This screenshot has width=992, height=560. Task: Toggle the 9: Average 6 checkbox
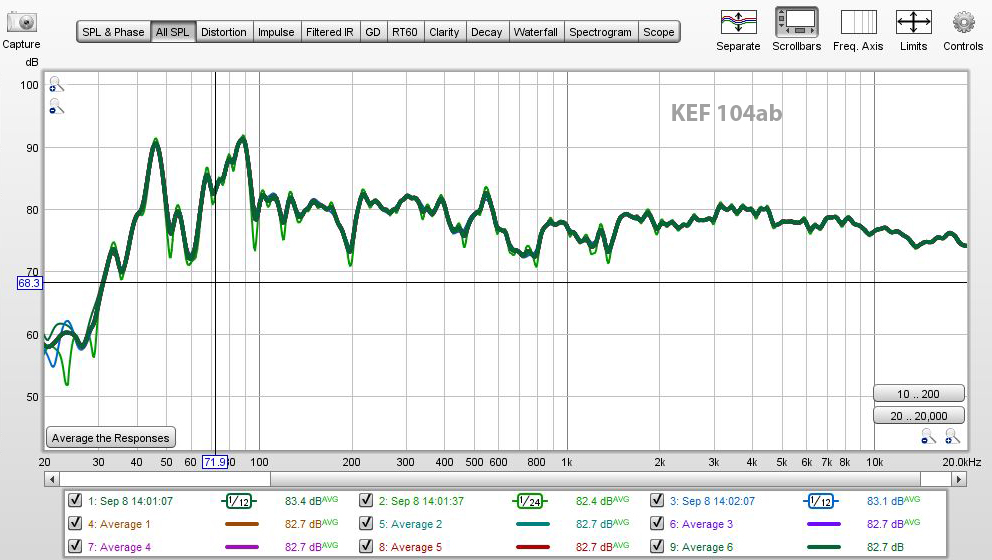click(x=657, y=545)
